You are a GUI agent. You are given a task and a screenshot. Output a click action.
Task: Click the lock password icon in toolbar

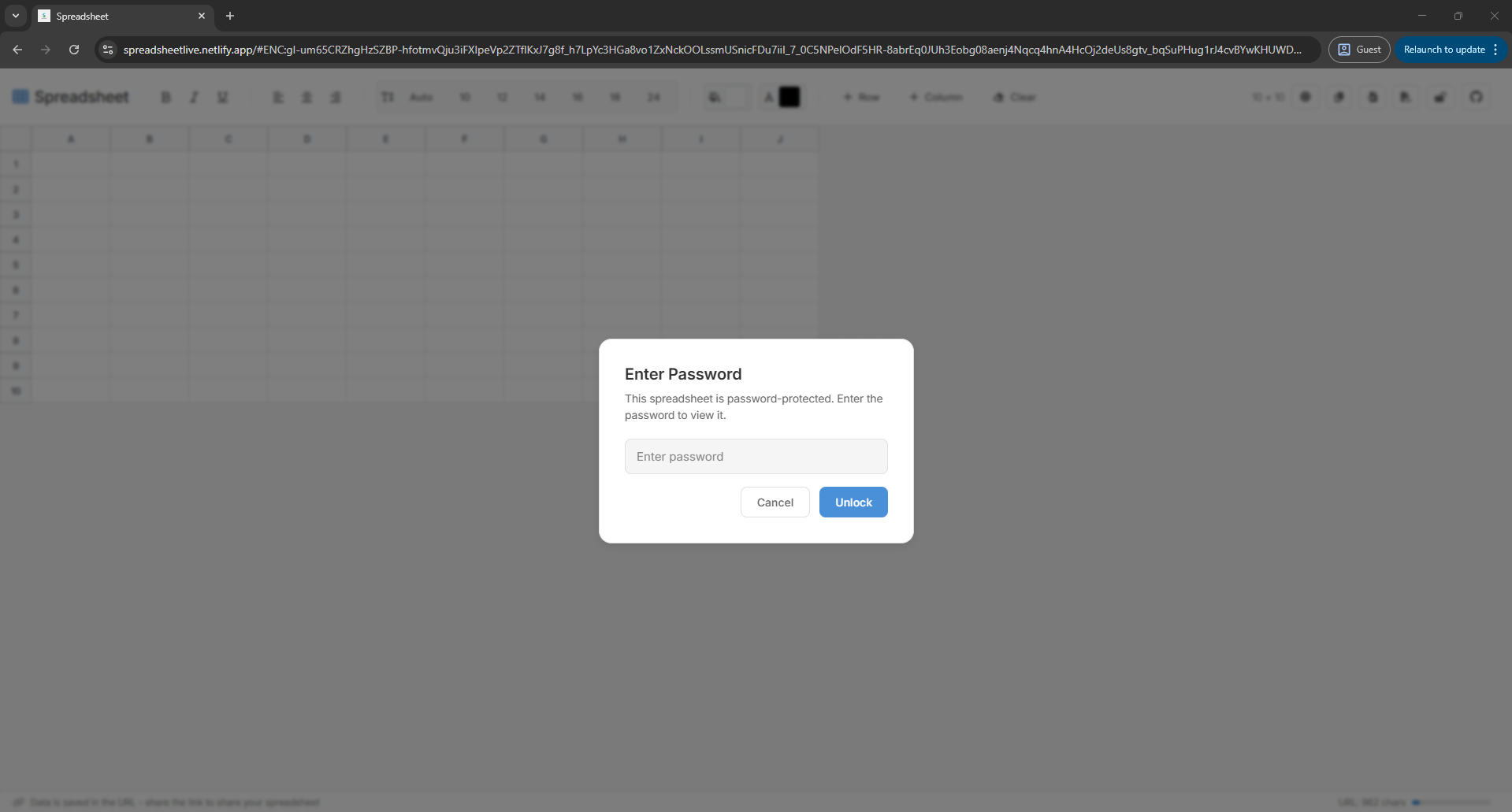pos(1440,97)
